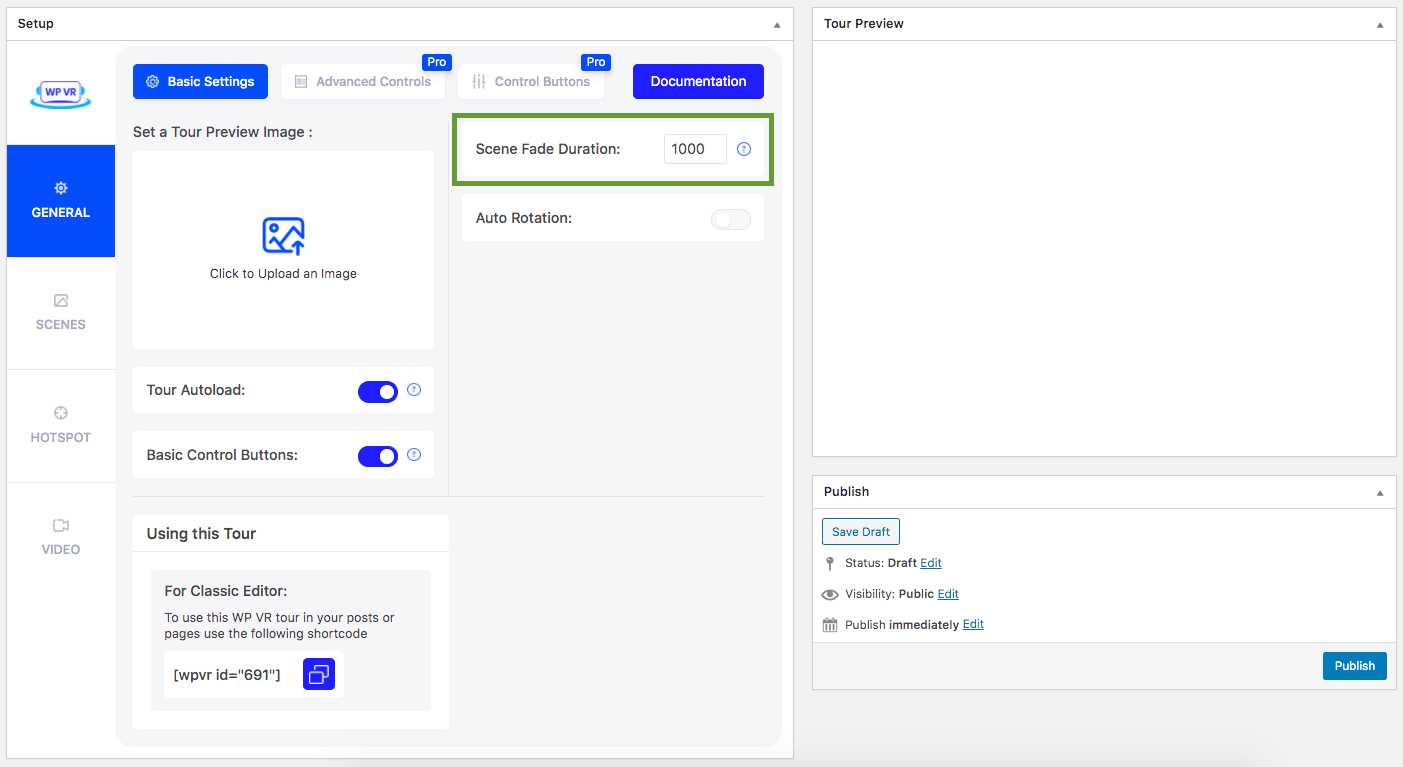Open the Control Buttons tab

(531, 82)
